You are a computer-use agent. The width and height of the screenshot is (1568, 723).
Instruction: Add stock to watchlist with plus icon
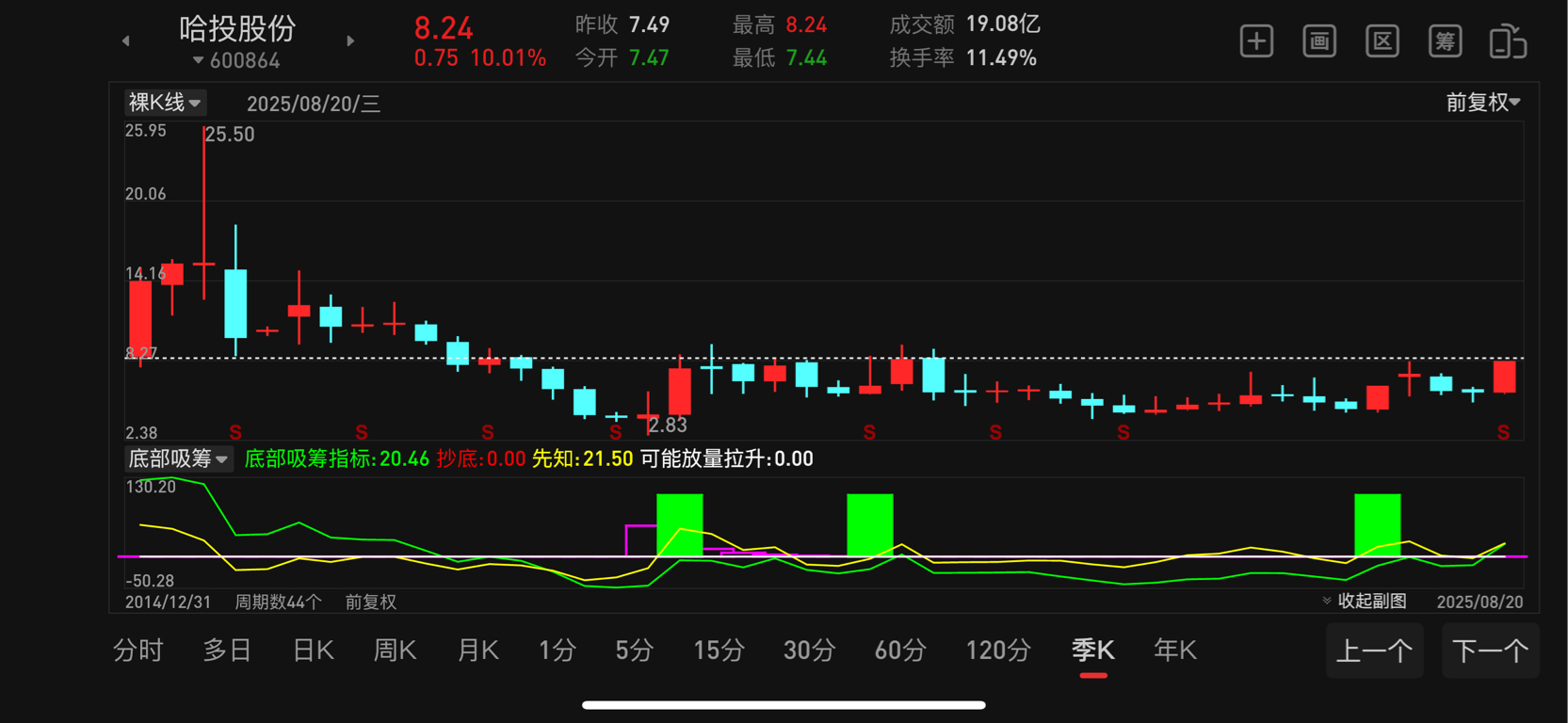(1256, 41)
